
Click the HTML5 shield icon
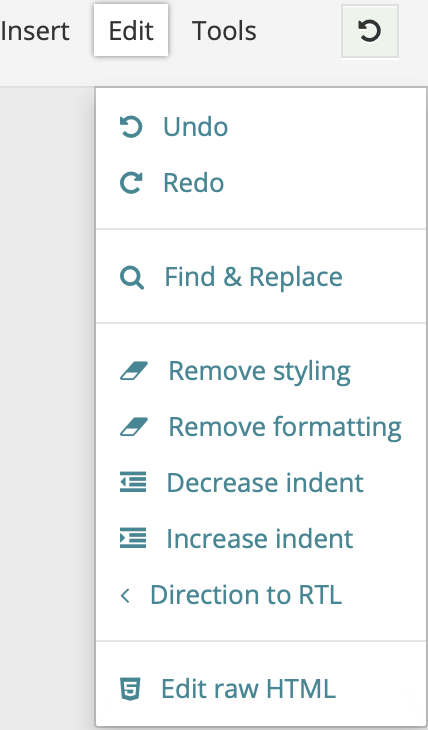(x=130, y=689)
